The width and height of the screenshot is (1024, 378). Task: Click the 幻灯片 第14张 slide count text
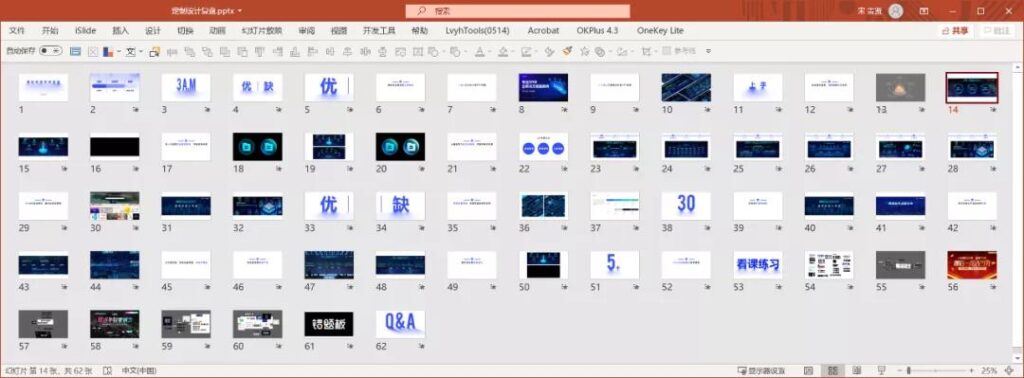point(50,371)
